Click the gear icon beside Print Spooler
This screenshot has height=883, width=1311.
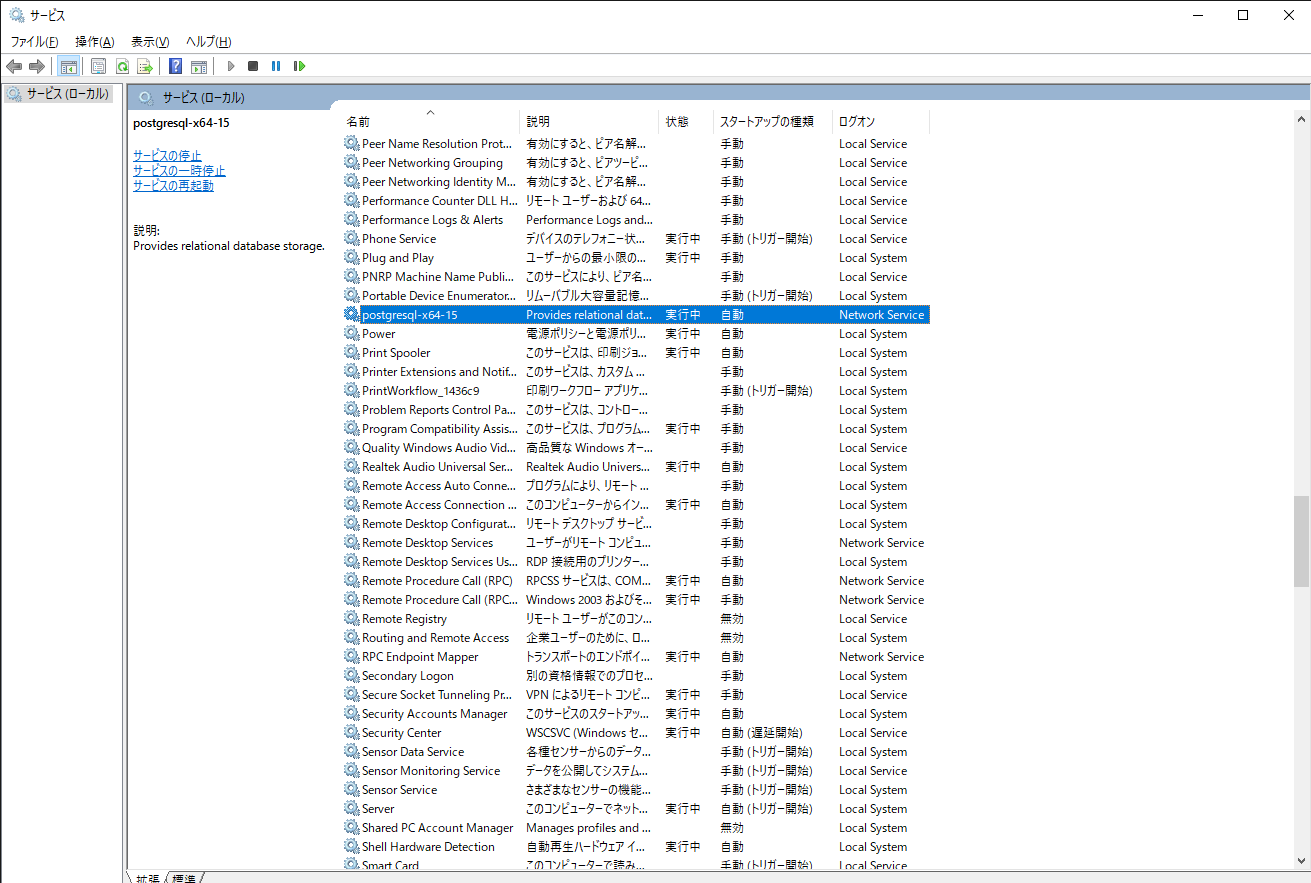click(x=351, y=352)
